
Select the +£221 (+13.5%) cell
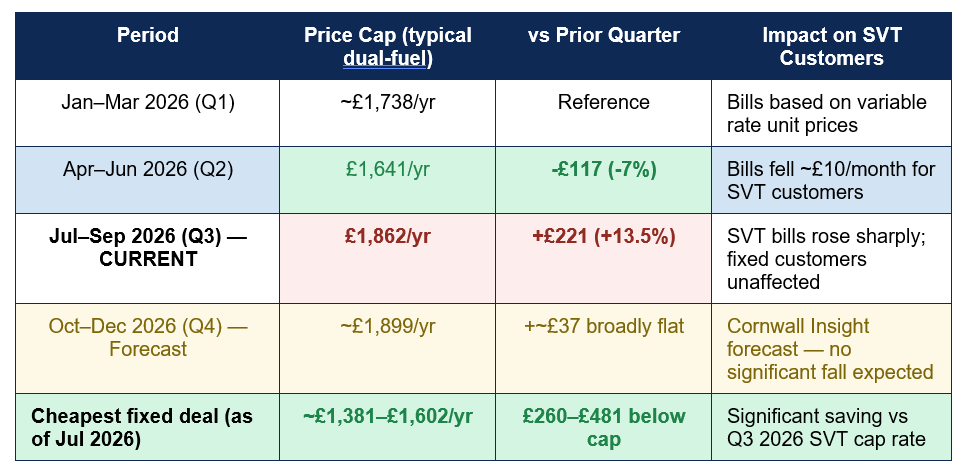click(x=603, y=259)
